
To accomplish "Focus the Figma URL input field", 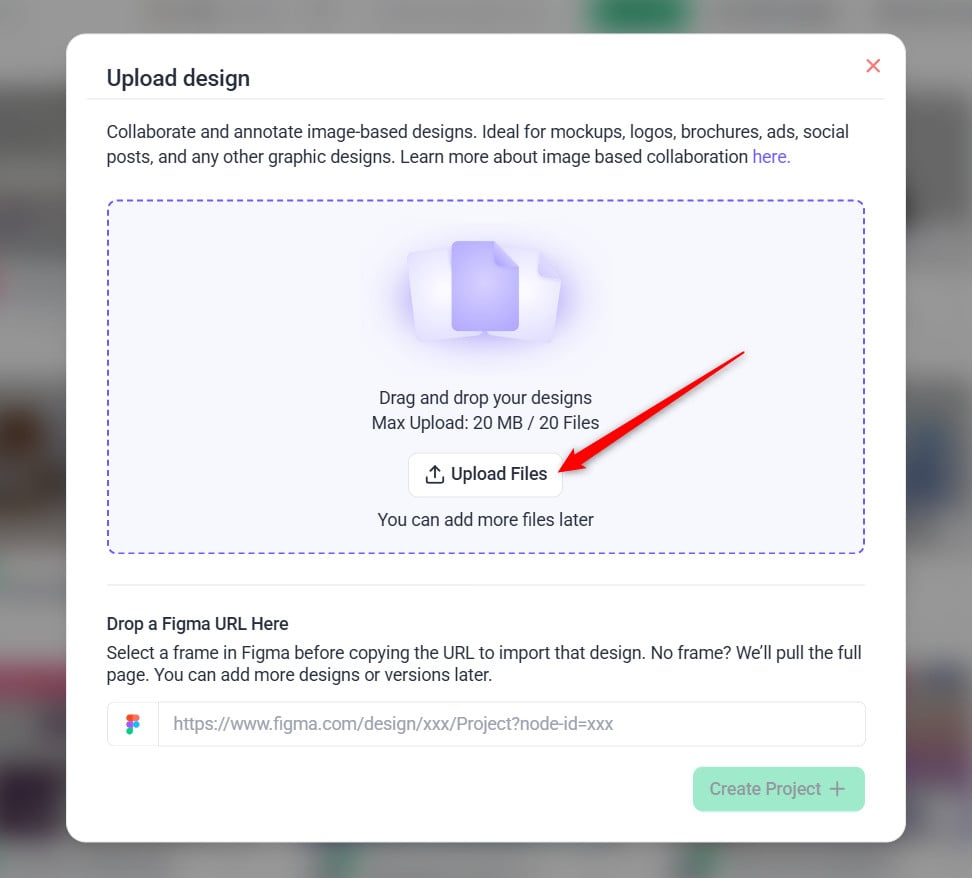I will 510,724.
